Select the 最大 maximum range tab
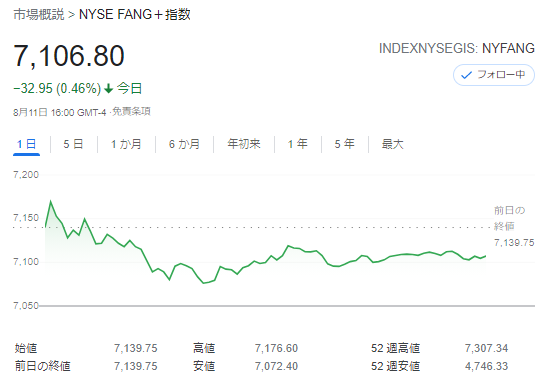Viewport: 548px width, 386px height. tap(392, 144)
